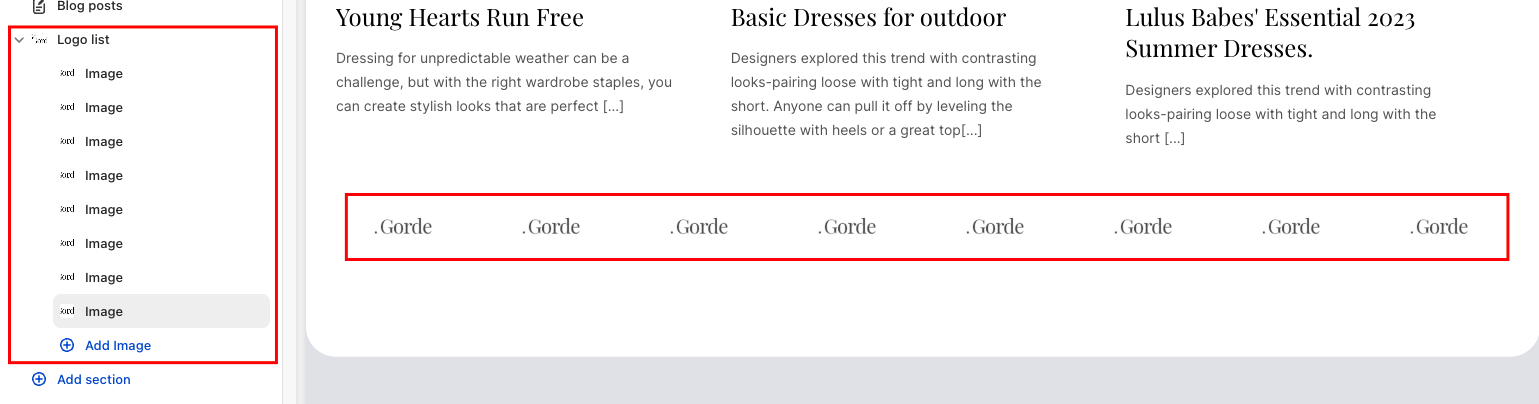Select the fourth Image block label
1539x404 pixels.
tap(104, 175)
